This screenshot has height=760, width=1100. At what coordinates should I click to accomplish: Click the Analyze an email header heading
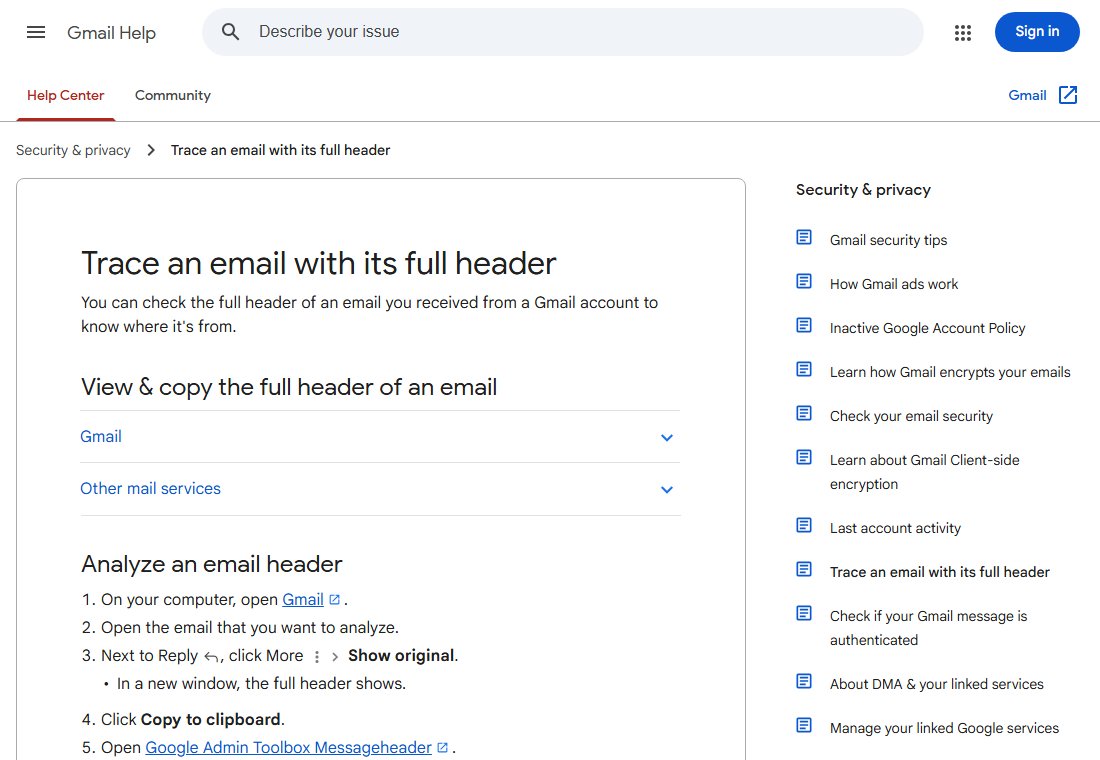(x=212, y=564)
